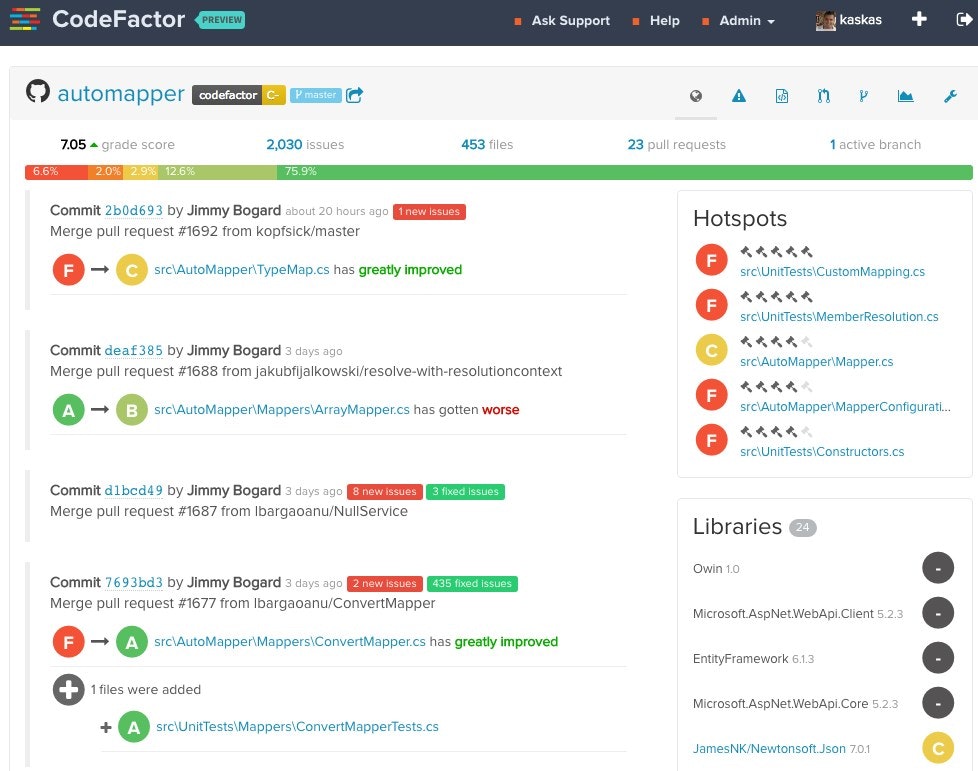Open the trends chart icon
978x771 pixels.
tap(906, 95)
